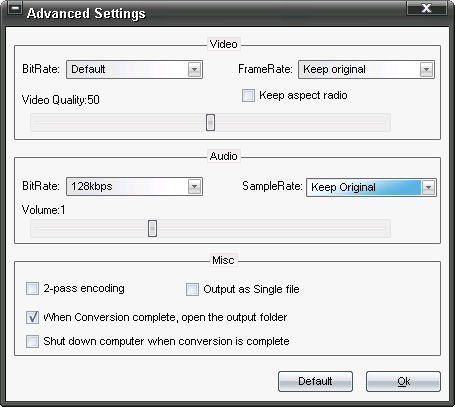Viewport: 455px width, 407px height.
Task: Check Output as Single file
Action: tap(192, 289)
